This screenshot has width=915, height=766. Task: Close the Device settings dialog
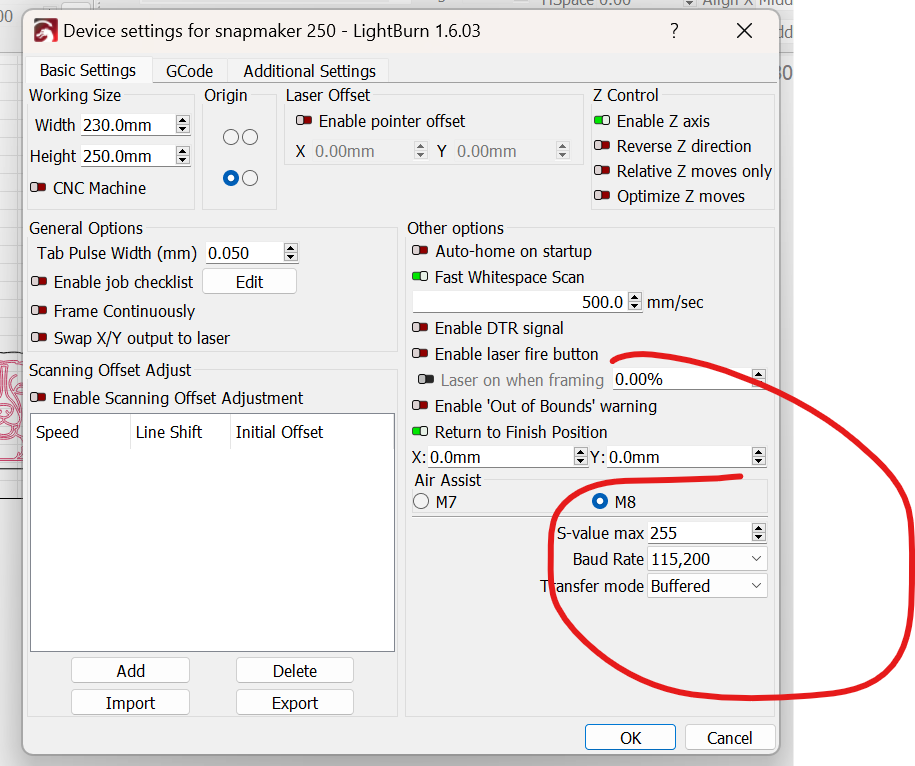[x=744, y=30]
